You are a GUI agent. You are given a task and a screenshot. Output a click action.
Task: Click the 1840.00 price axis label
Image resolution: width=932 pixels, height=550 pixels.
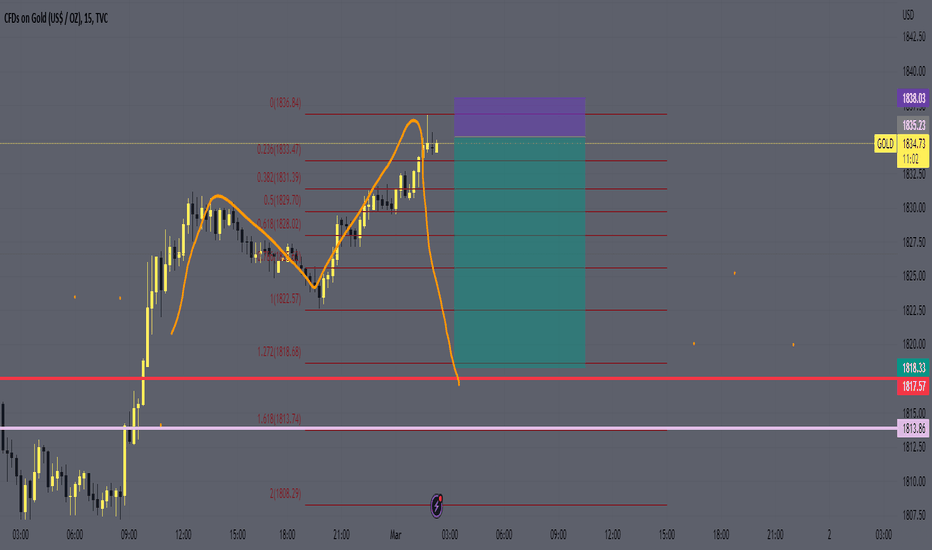coord(914,71)
